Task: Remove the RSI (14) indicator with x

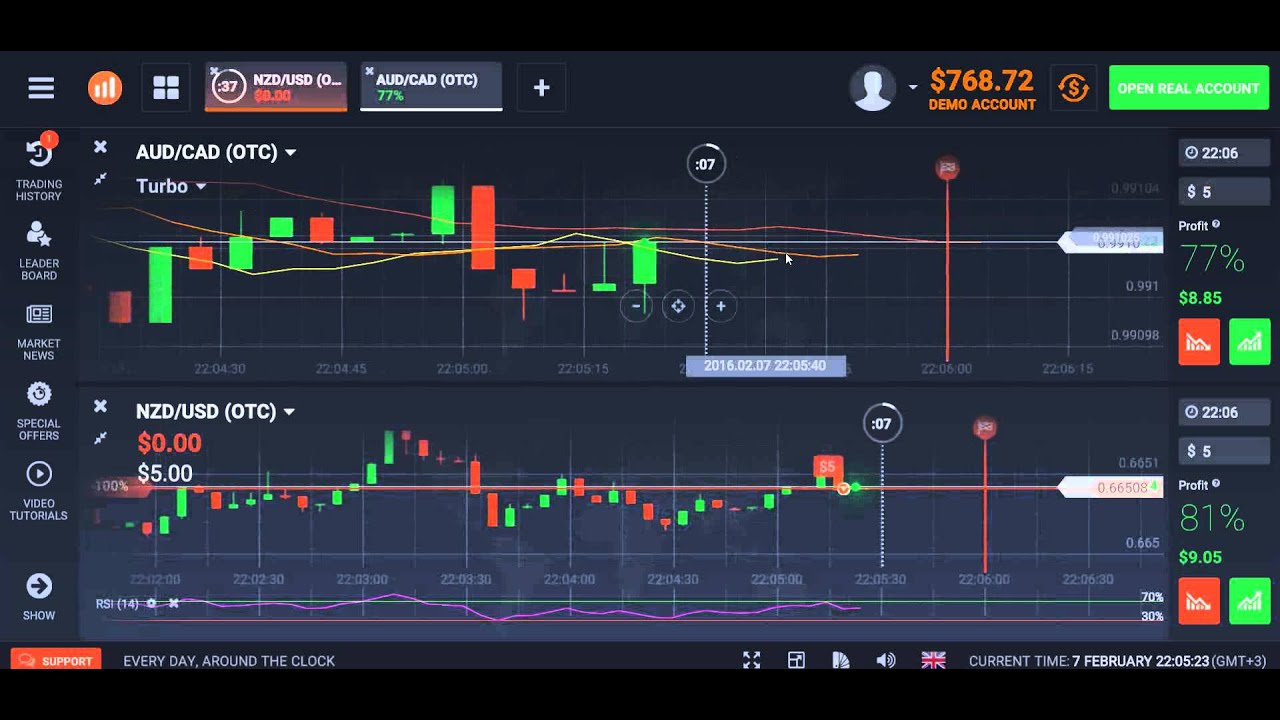Action: [173, 604]
